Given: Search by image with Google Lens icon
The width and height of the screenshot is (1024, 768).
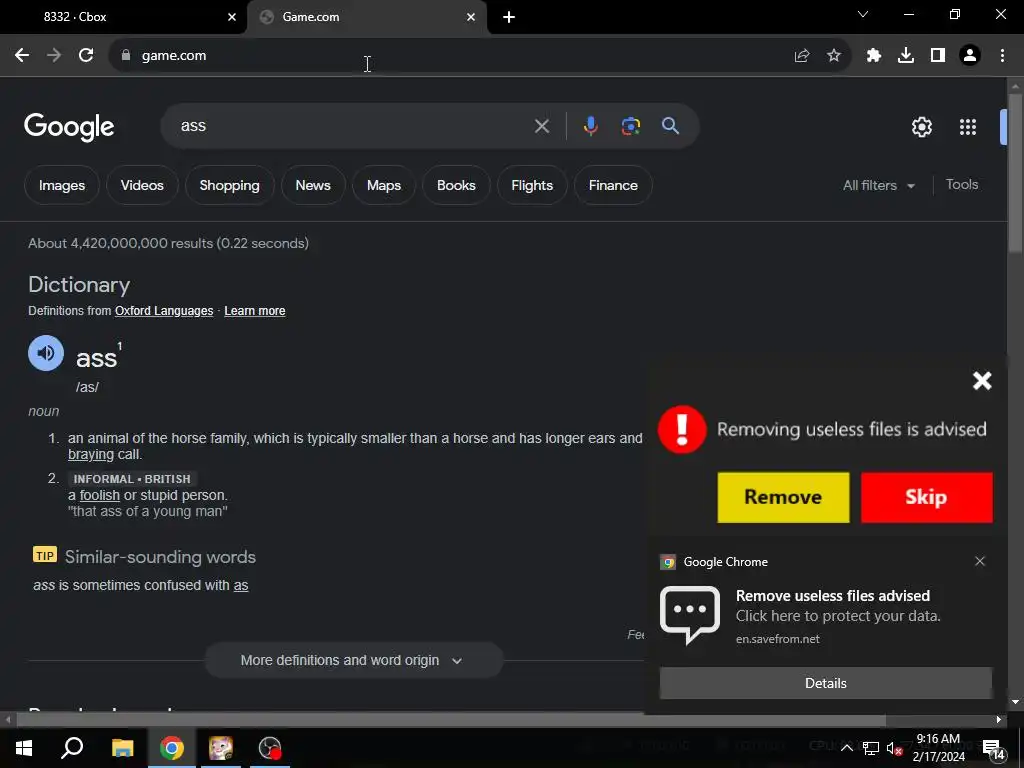Looking at the screenshot, I should coord(630,125).
